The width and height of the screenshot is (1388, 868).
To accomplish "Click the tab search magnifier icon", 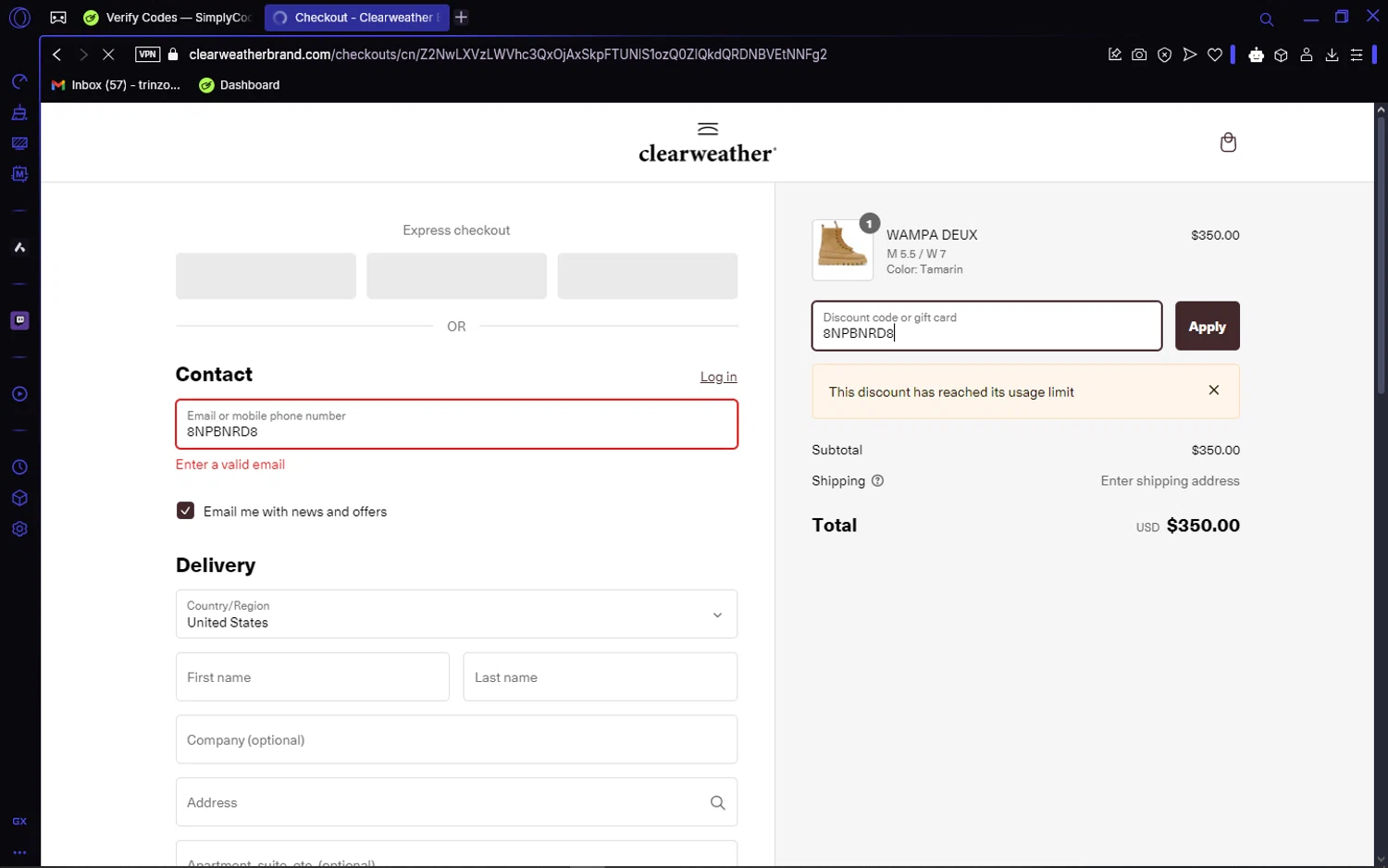I will 1267,19.
